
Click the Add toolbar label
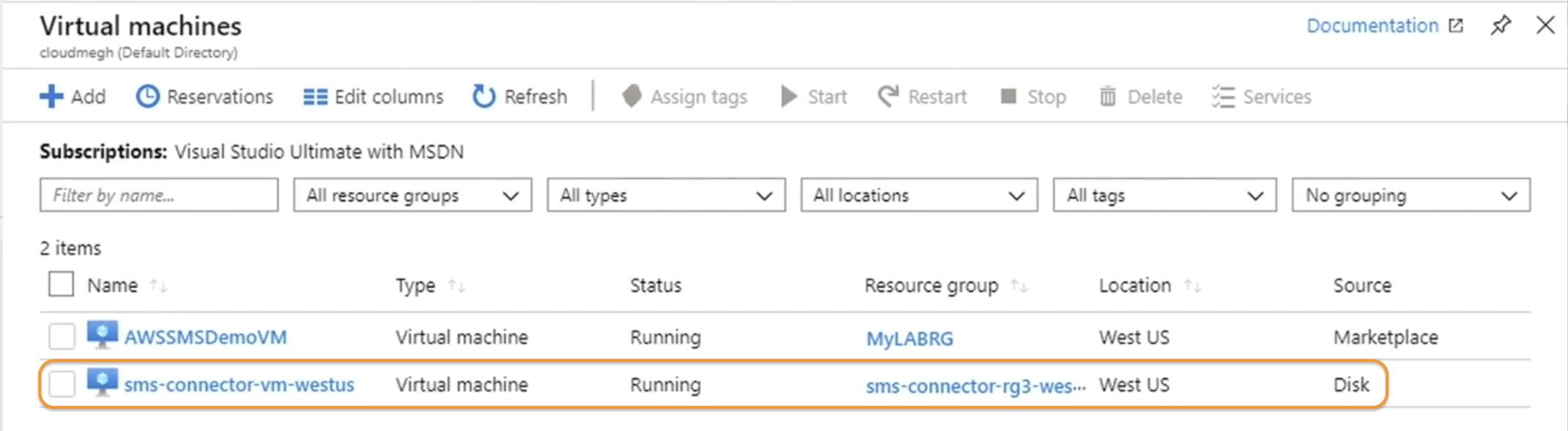click(x=88, y=97)
